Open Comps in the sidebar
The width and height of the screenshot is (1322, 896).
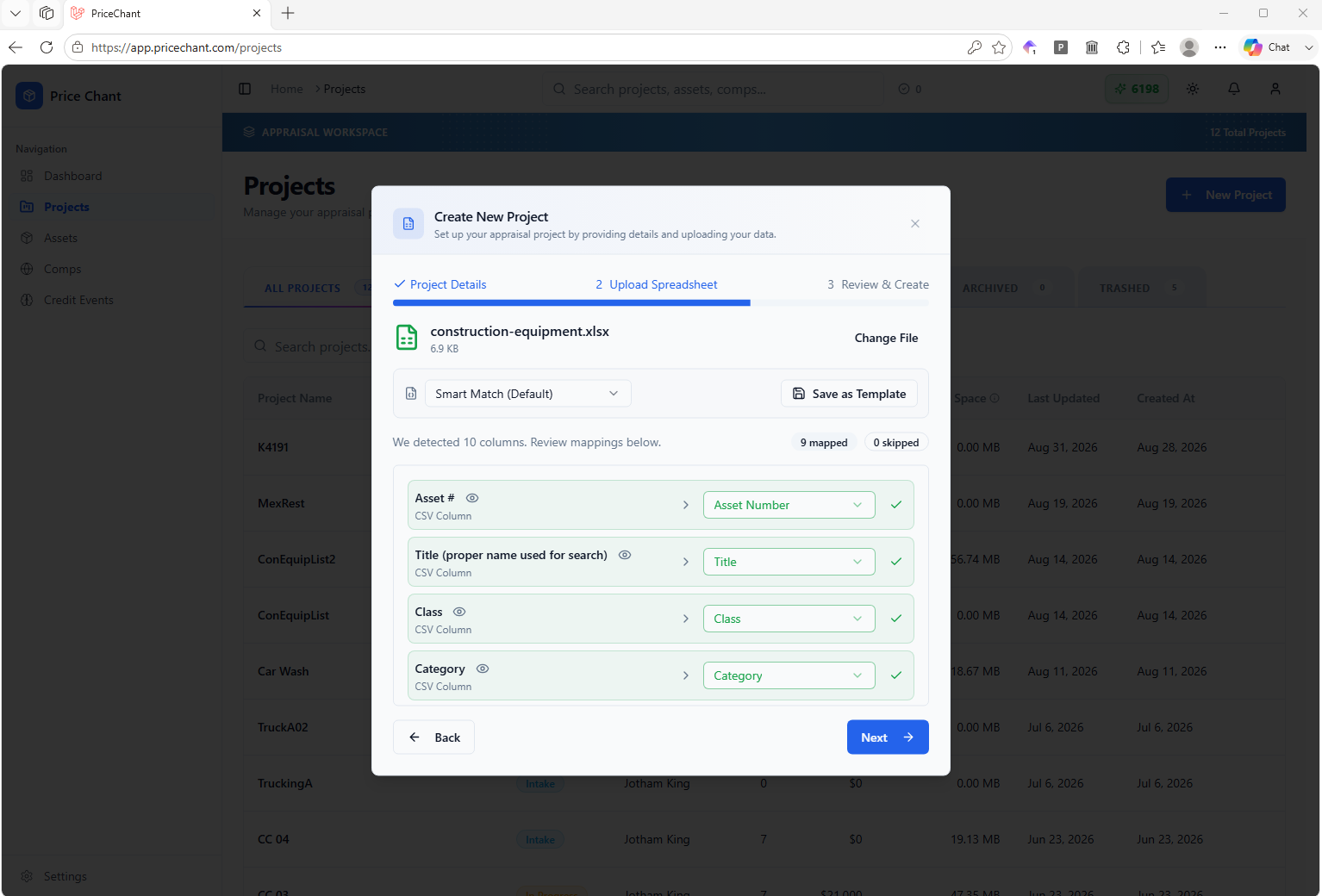pyautogui.click(x=62, y=269)
